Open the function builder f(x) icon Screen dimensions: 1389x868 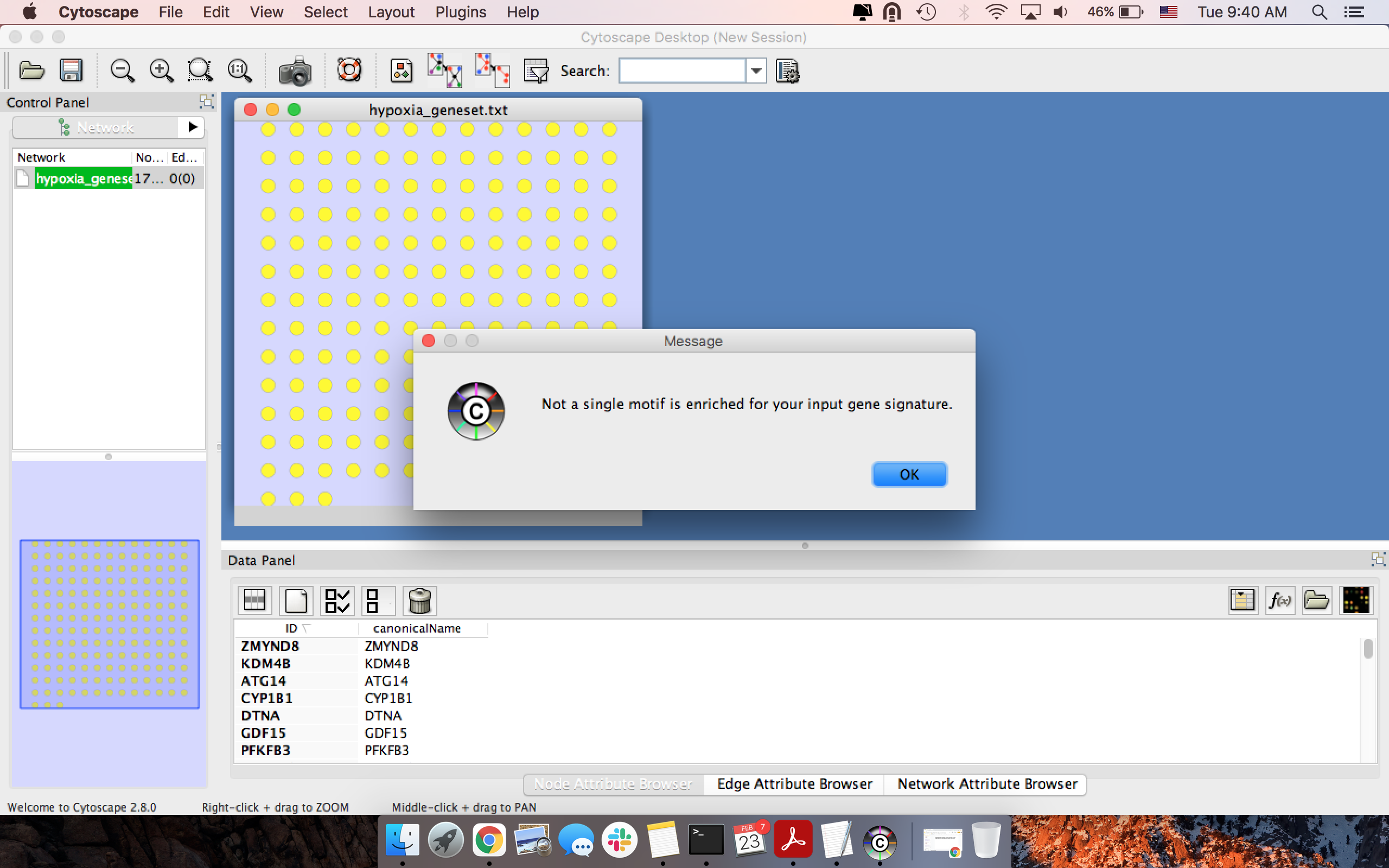coord(1279,601)
